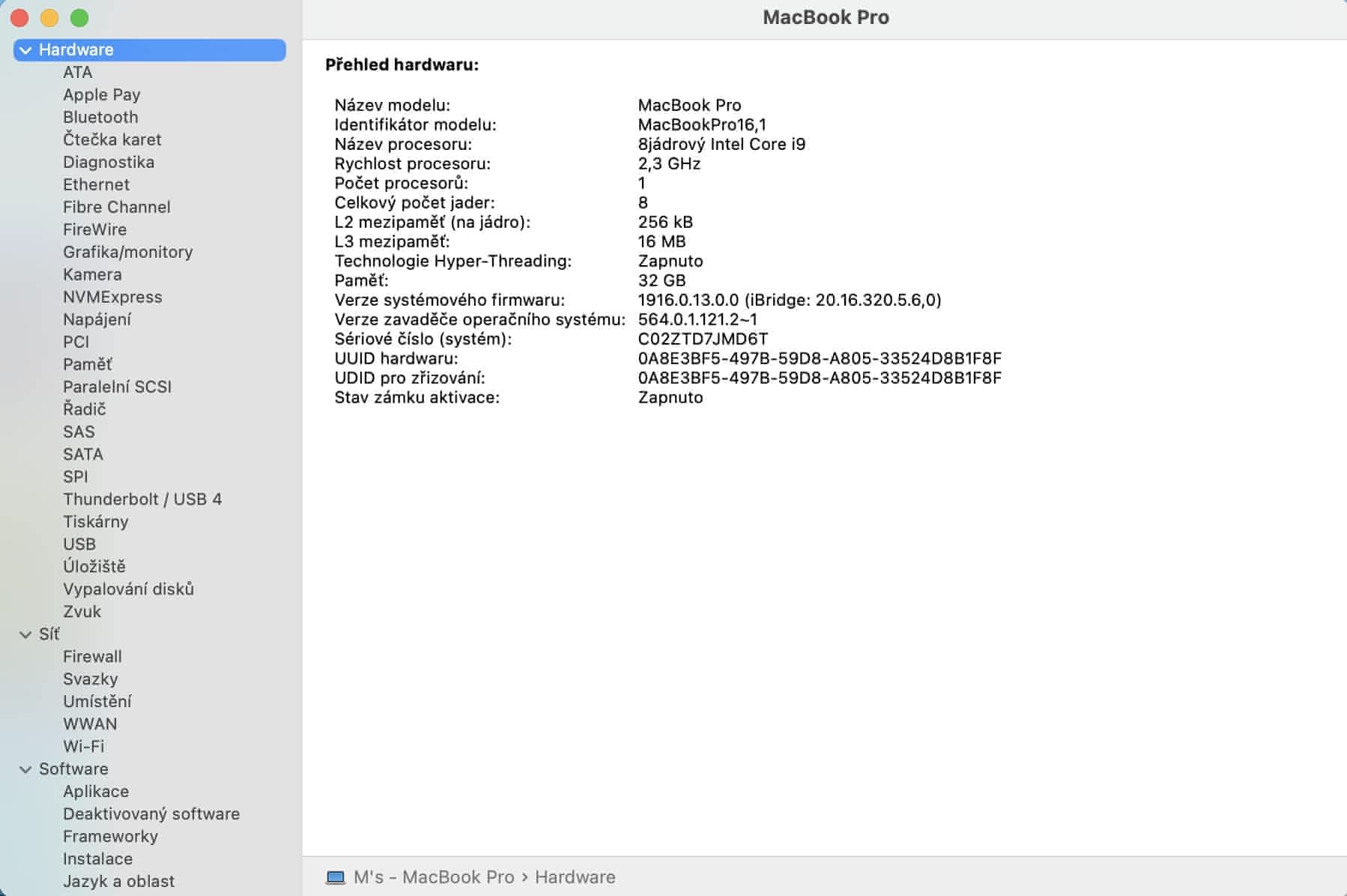Image resolution: width=1347 pixels, height=896 pixels.
Task: Click the Přehled hardwaru heading
Action: tap(402, 65)
